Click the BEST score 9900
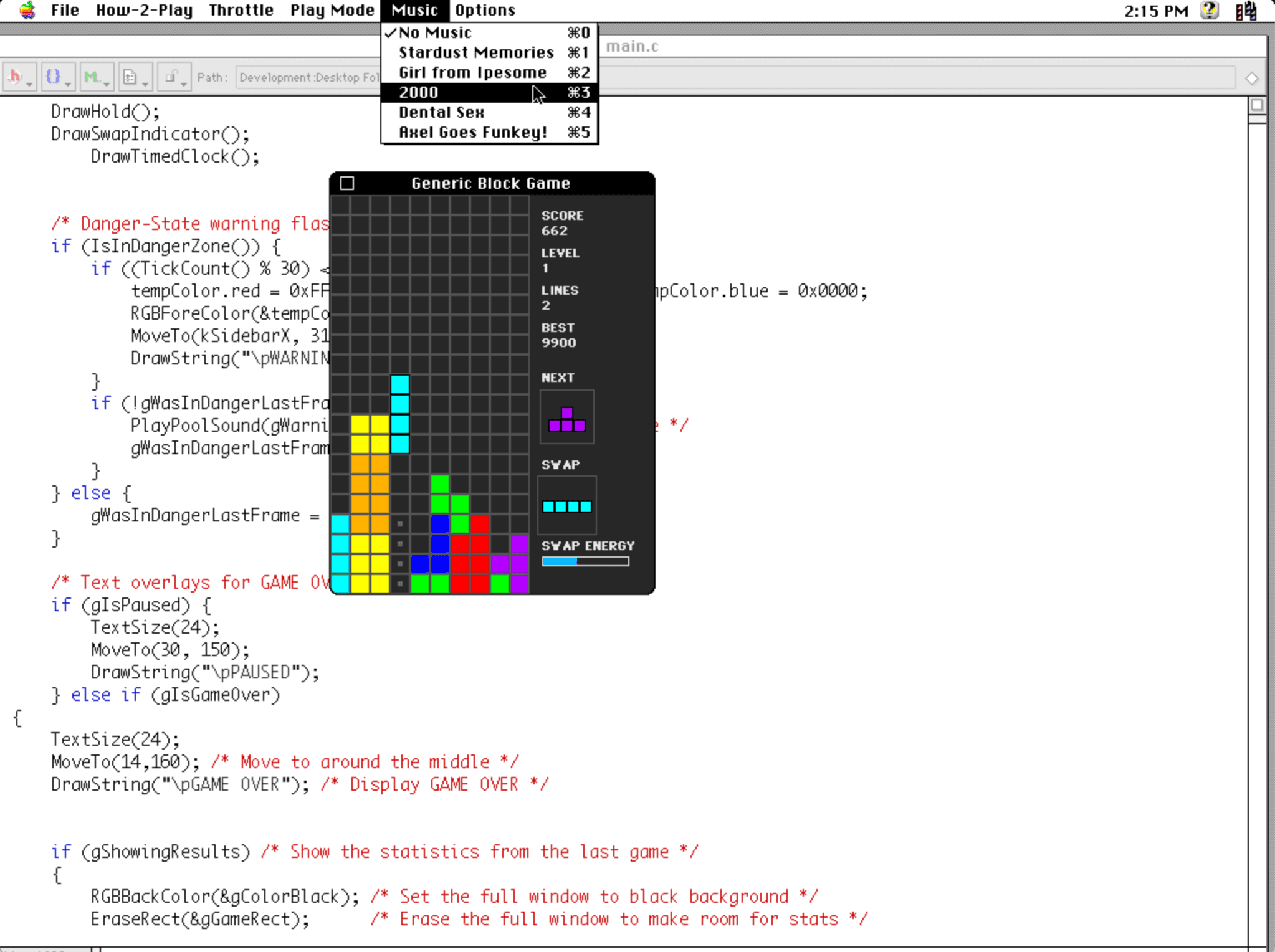 tap(558, 343)
